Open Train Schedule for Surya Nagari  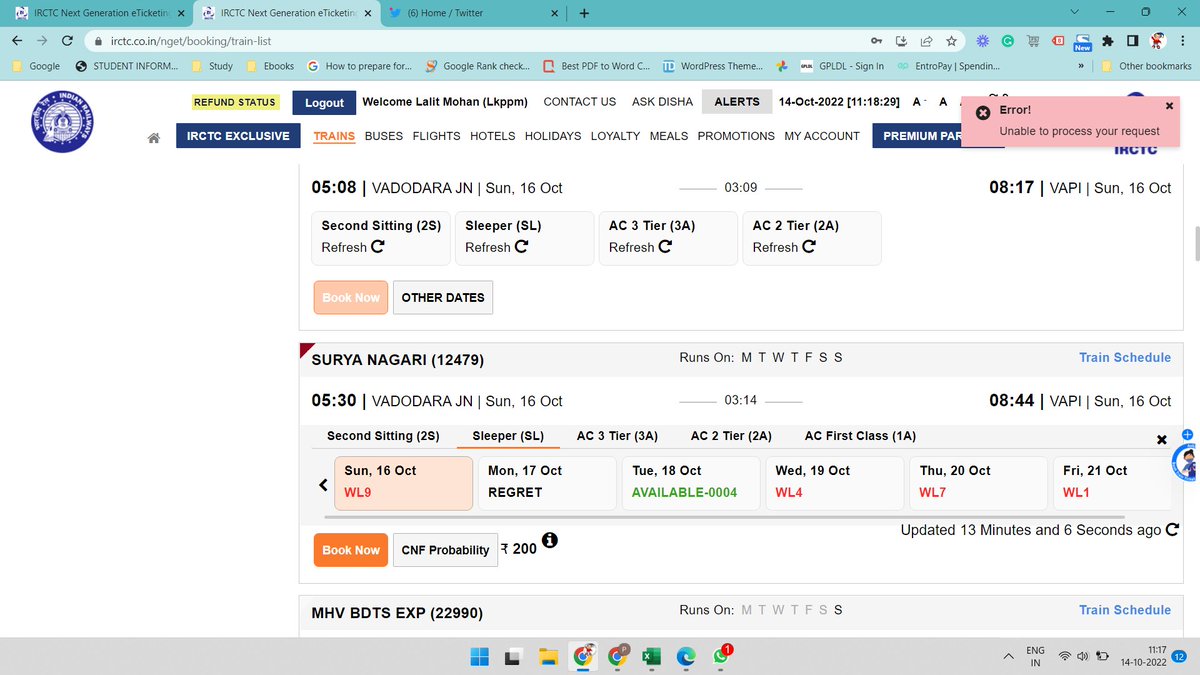(1125, 357)
